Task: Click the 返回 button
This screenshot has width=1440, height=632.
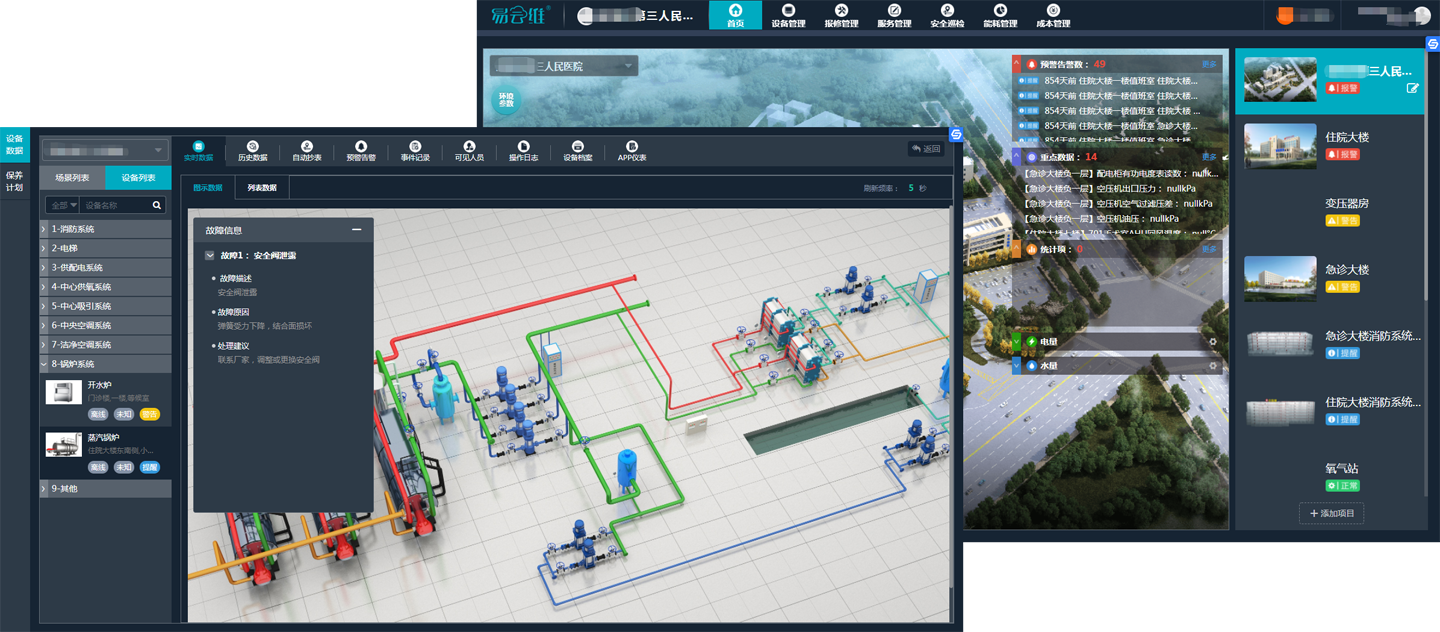Action: (926, 149)
